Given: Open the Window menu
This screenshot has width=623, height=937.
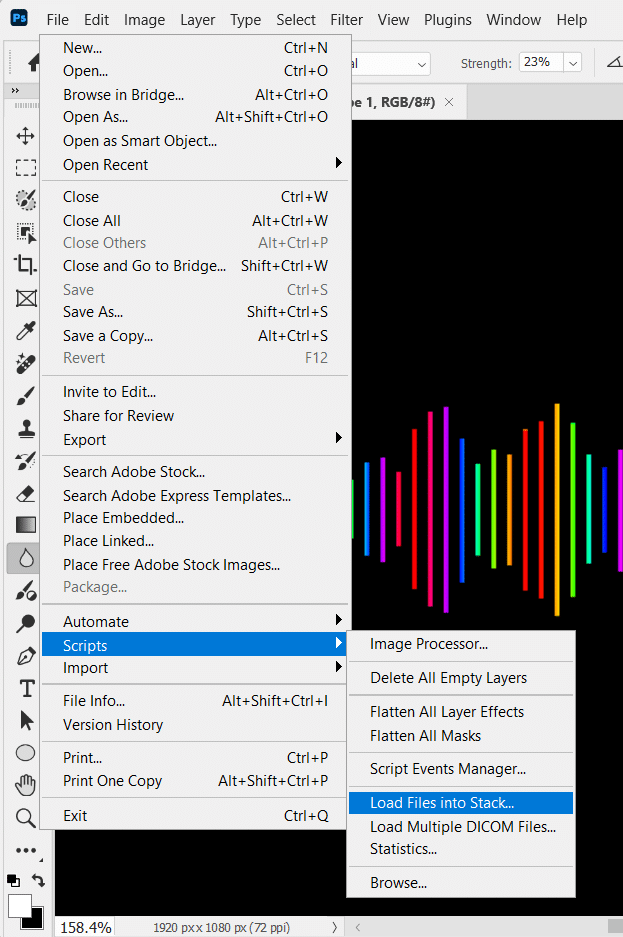Looking at the screenshot, I should (x=514, y=20).
